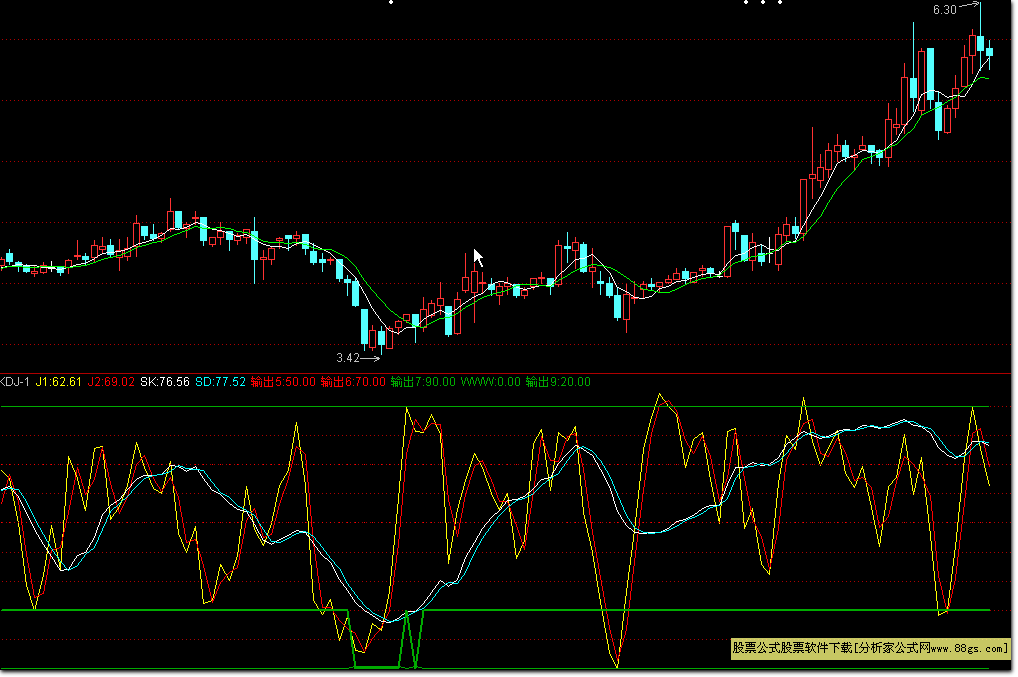The image size is (1018, 677).
Task: Click the white SK:76.56 reading
Action: click(x=165, y=382)
